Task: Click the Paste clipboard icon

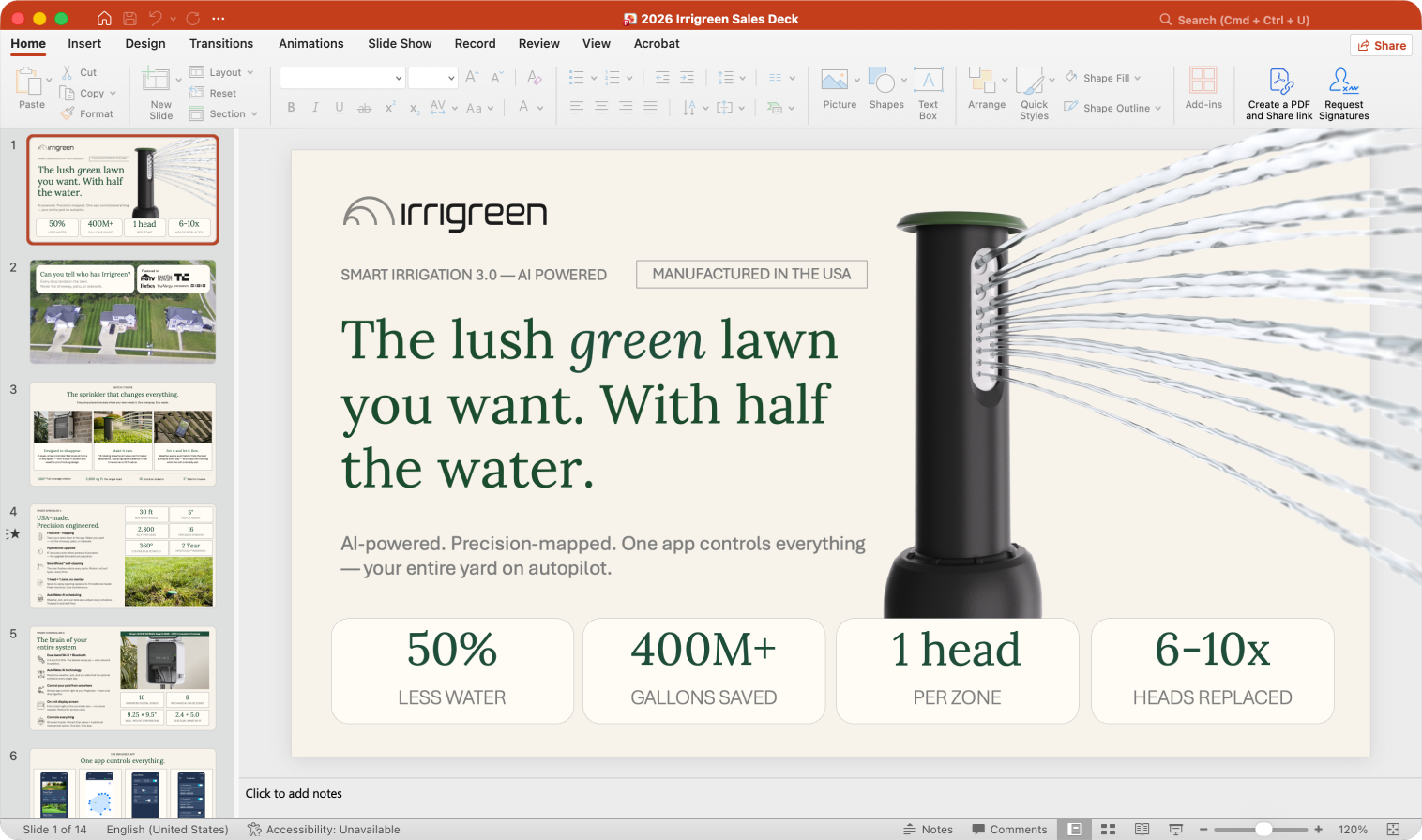Action: 28,82
